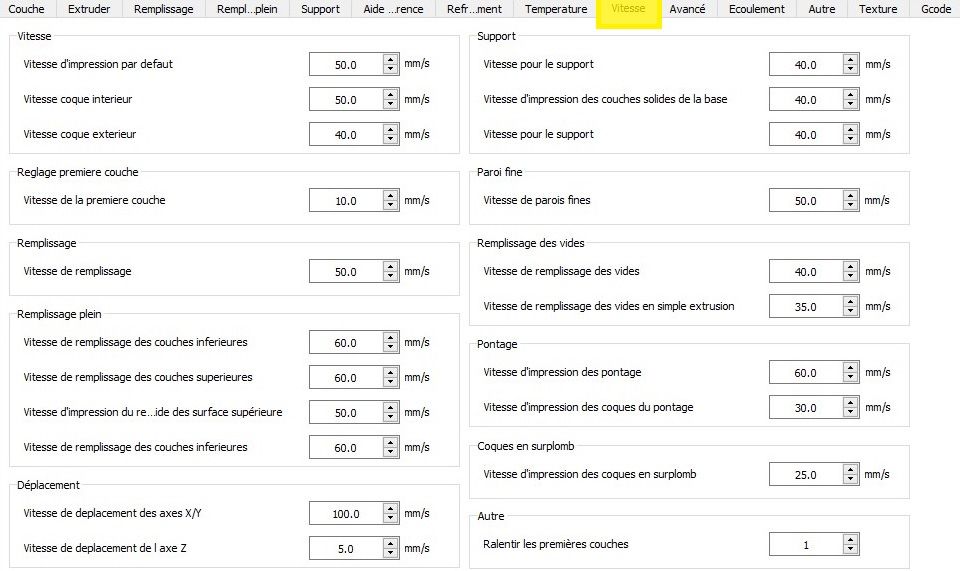Open the Couche tab
This screenshot has width=966, height=571.
point(26,9)
